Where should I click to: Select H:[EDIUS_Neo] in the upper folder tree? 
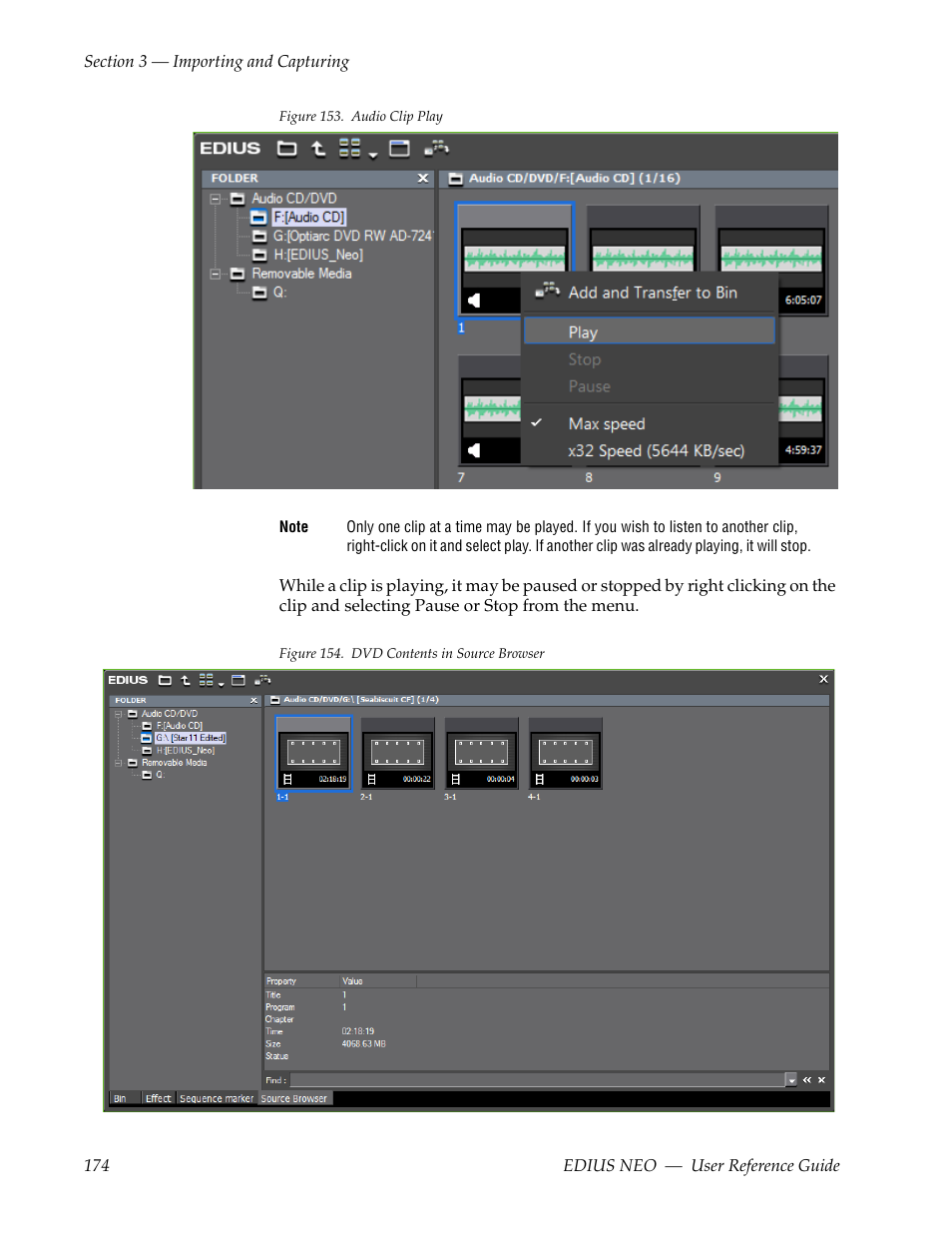[317, 255]
